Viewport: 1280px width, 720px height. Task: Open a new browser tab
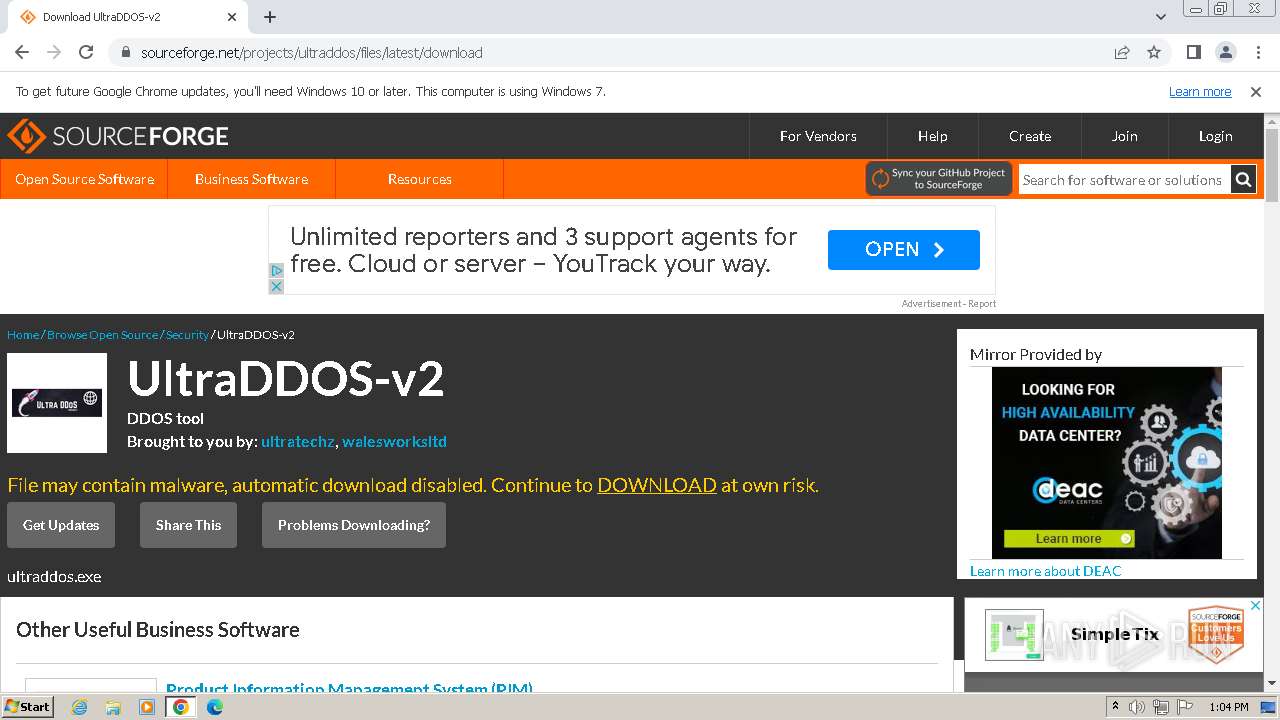270,17
